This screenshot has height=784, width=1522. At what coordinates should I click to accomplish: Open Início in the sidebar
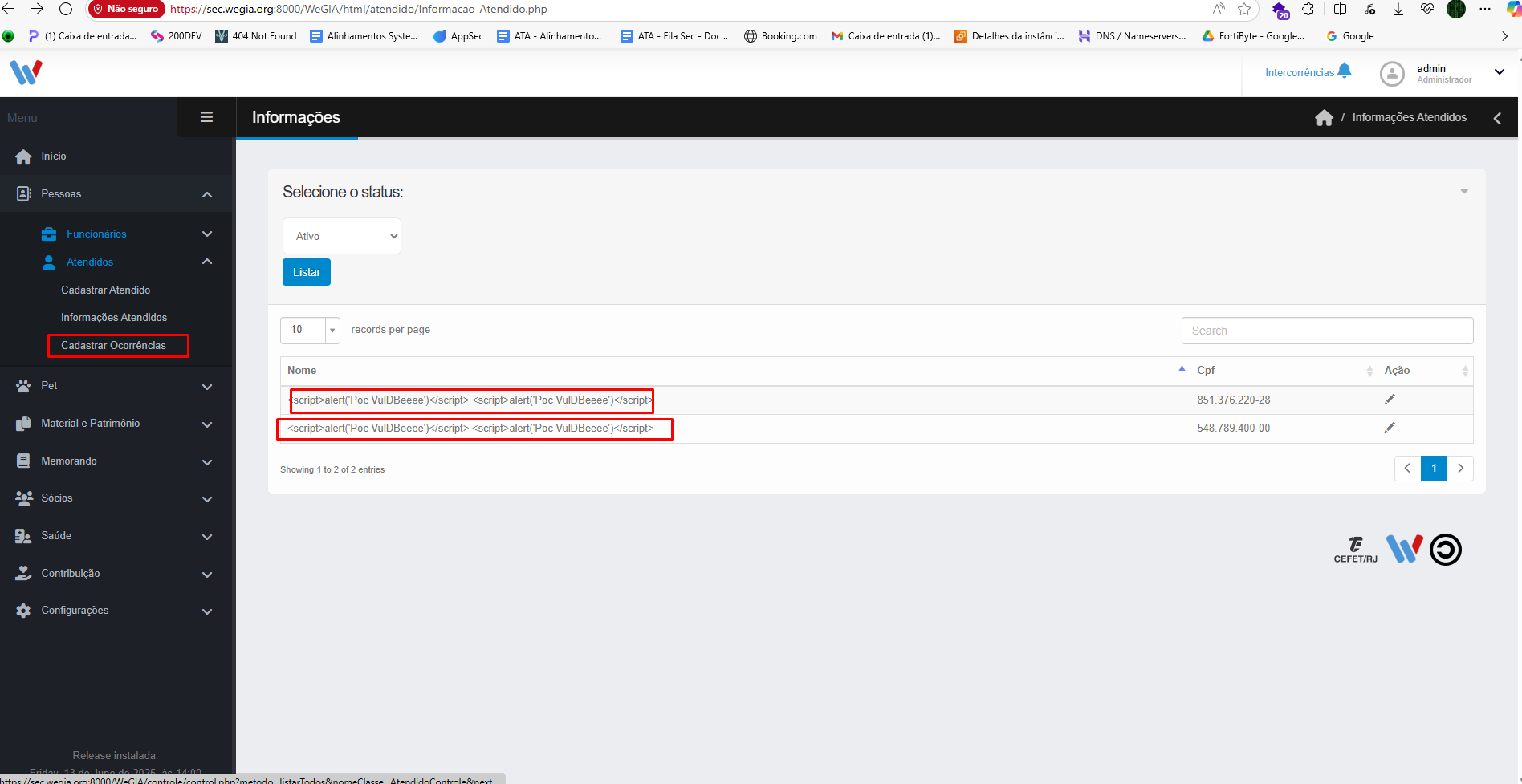[54, 156]
